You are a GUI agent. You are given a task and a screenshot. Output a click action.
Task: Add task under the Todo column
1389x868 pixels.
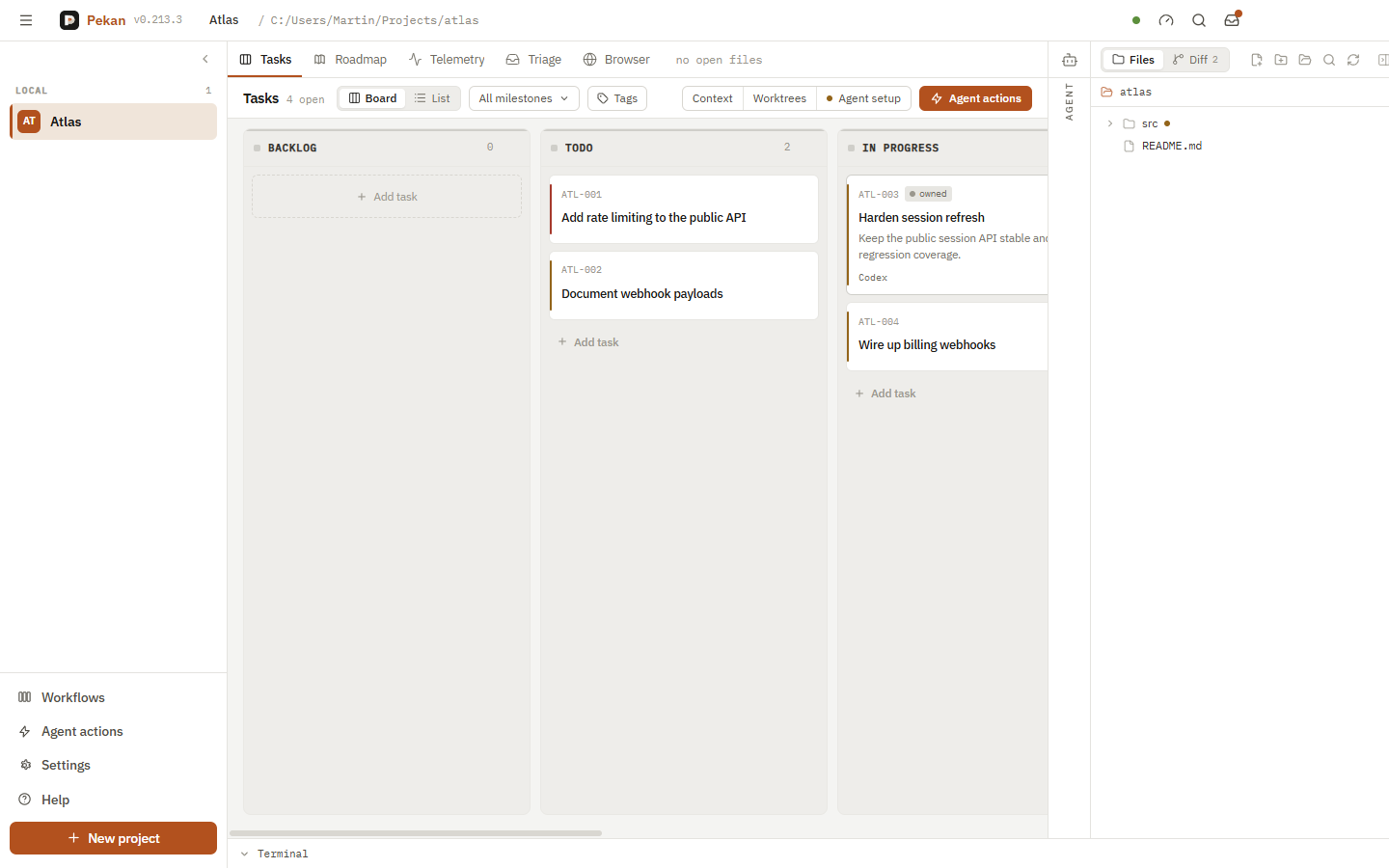click(x=588, y=342)
